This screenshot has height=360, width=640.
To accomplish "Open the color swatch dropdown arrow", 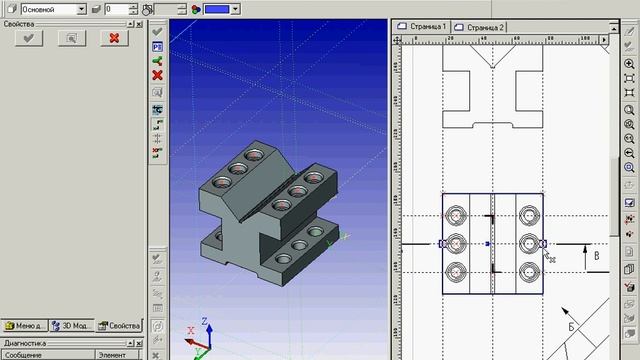I will pos(235,9).
